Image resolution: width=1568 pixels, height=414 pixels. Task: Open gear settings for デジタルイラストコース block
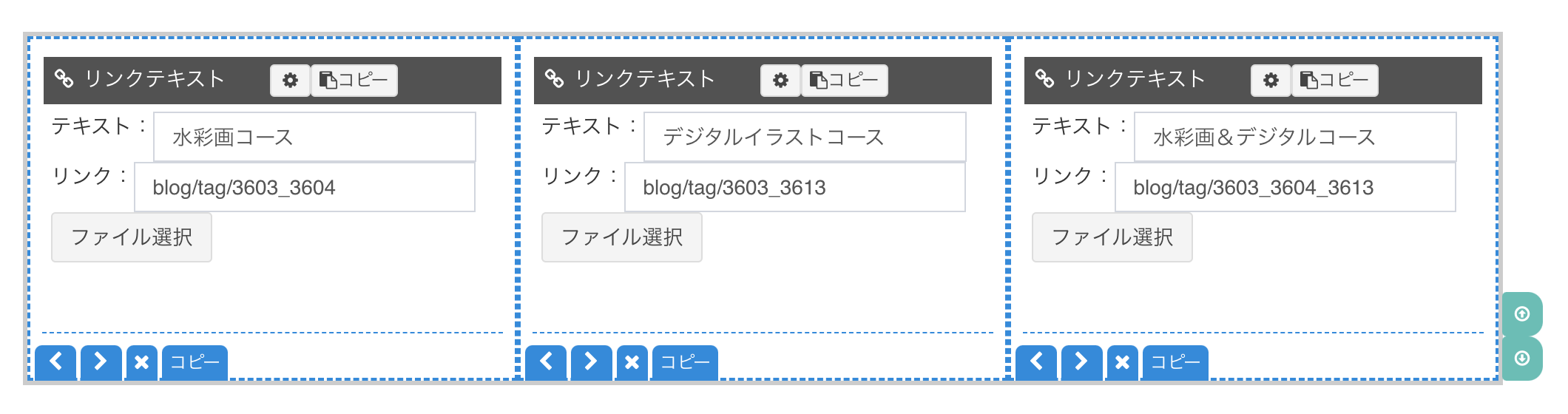pos(780,80)
